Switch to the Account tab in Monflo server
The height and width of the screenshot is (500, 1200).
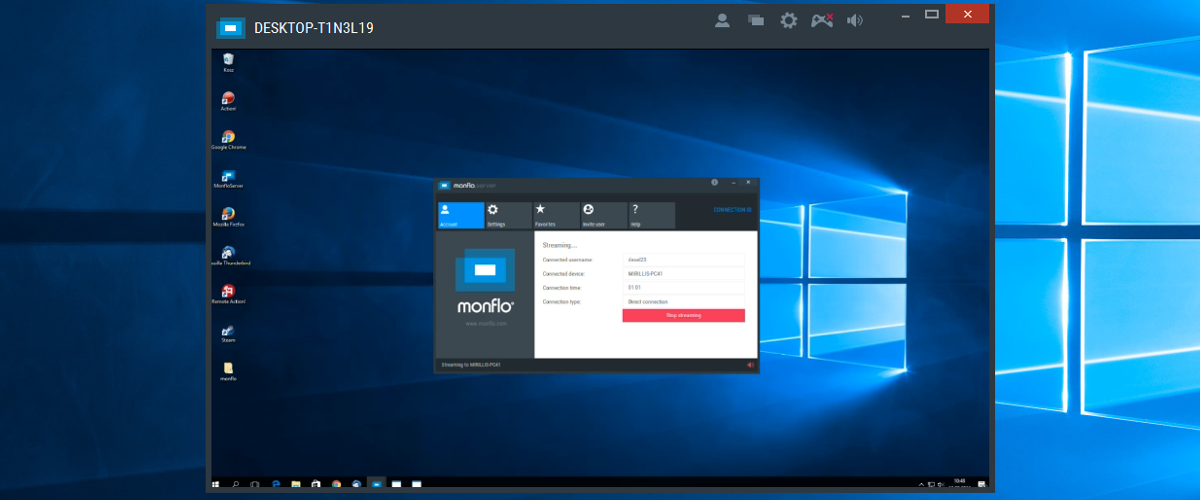click(461, 215)
